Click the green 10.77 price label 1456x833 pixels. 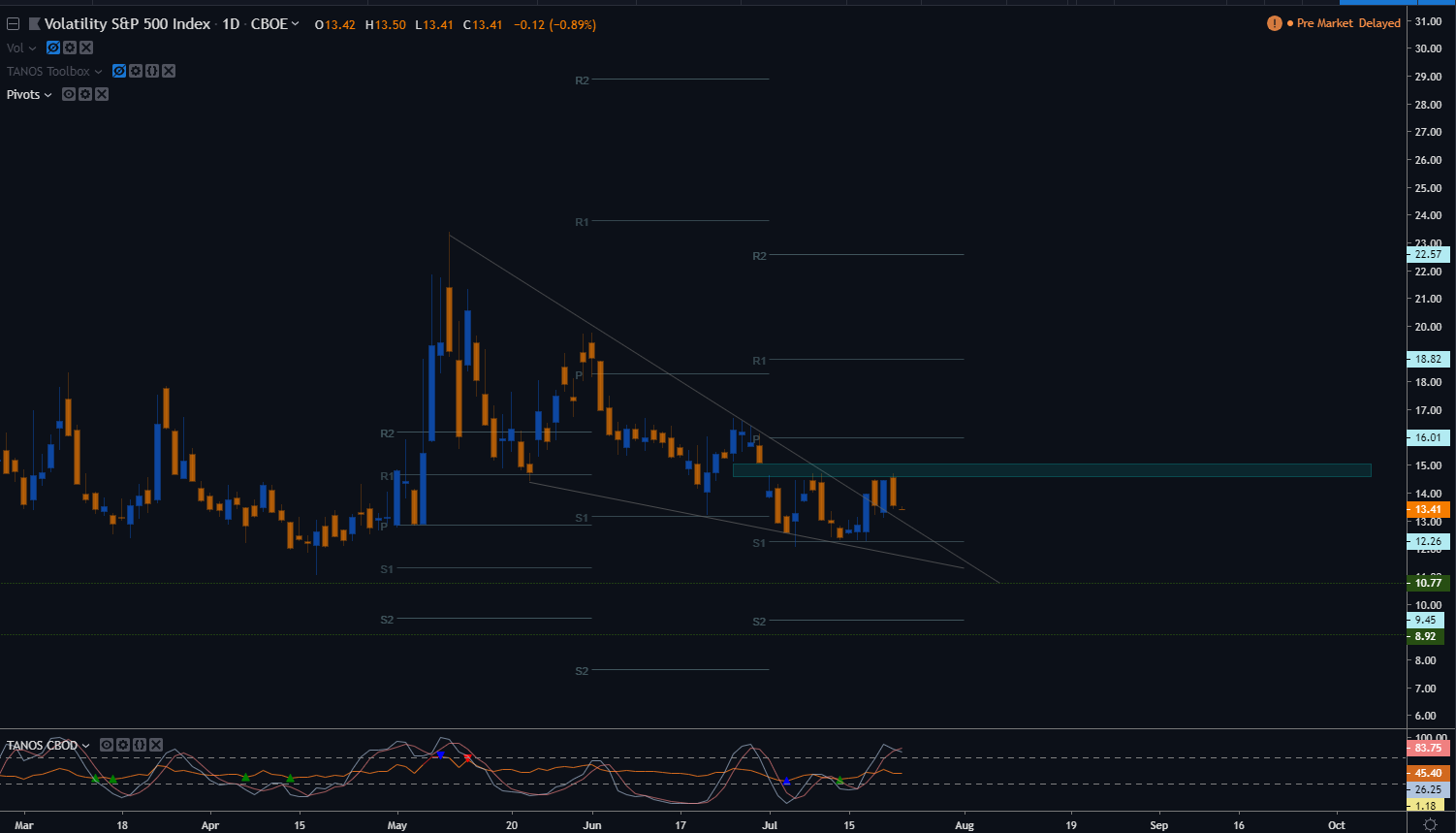click(1428, 583)
